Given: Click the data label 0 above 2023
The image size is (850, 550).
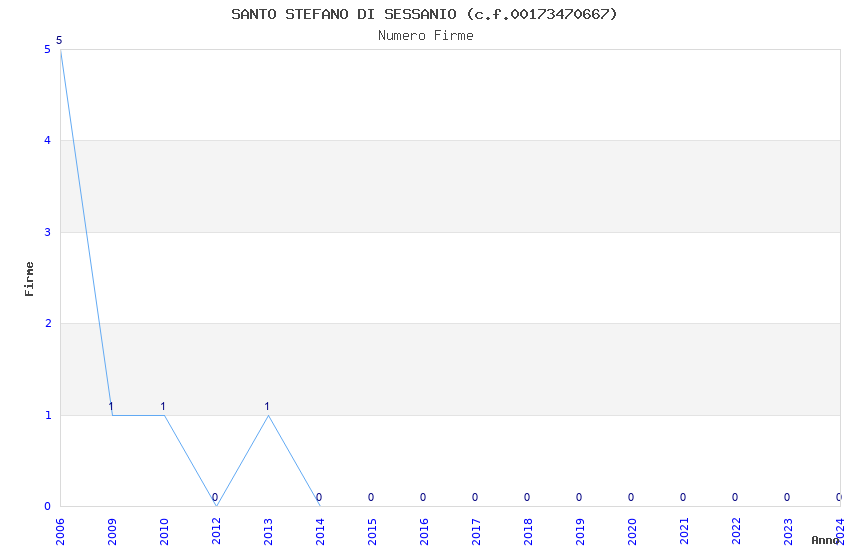Looking at the screenshot, I should tap(787, 497).
